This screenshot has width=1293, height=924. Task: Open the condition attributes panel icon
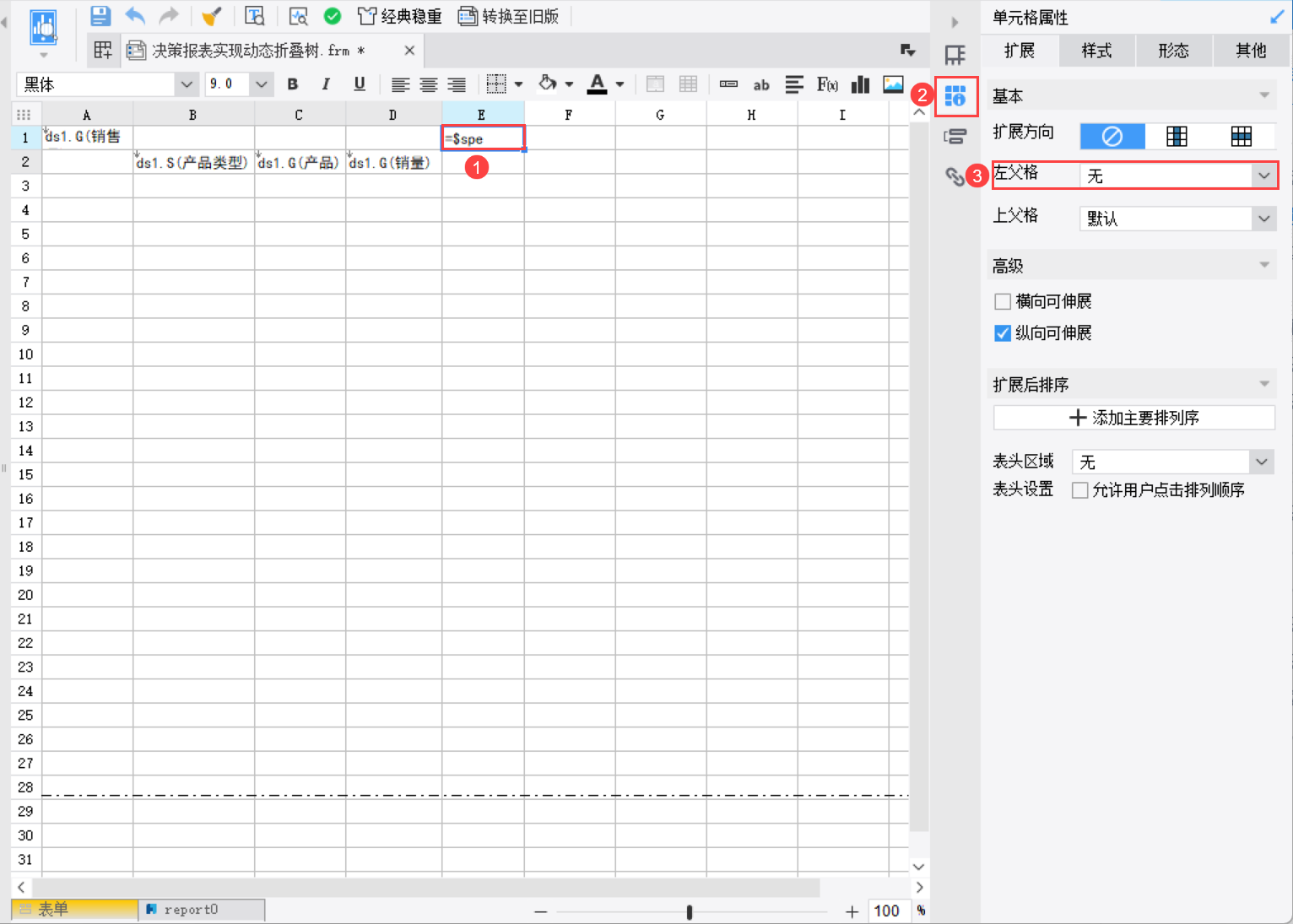(x=955, y=136)
